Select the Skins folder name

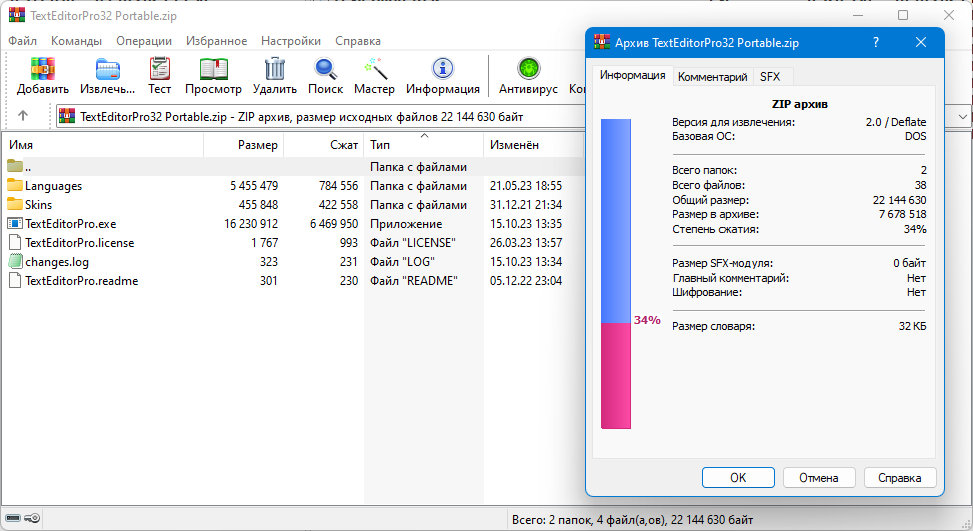pyautogui.click(x=38, y=205)
